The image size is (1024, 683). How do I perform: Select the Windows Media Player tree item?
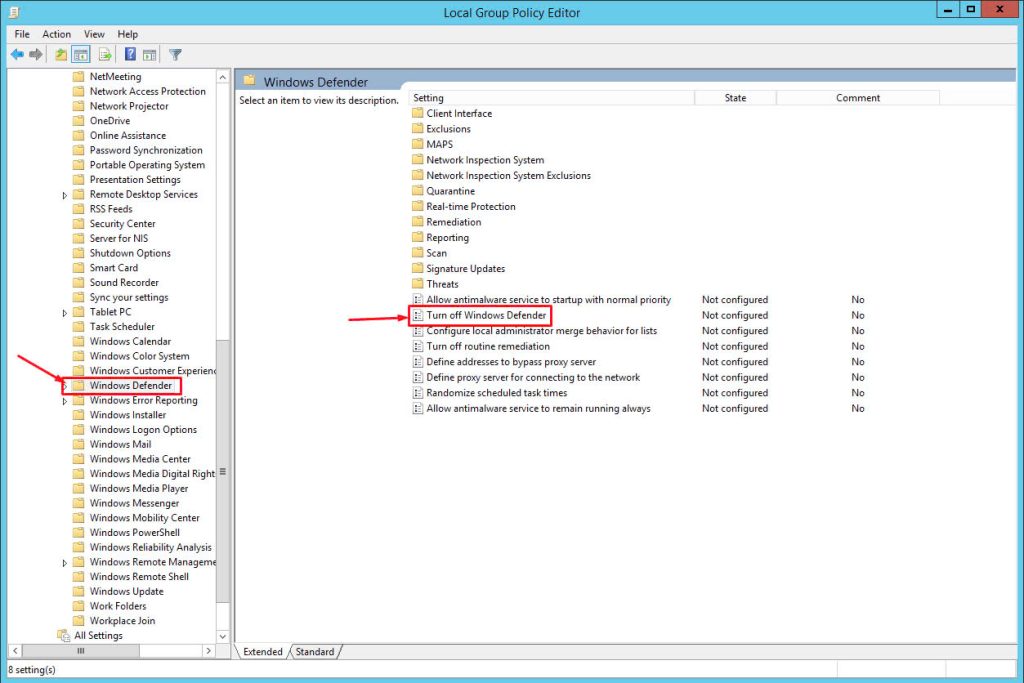[138, 489]
